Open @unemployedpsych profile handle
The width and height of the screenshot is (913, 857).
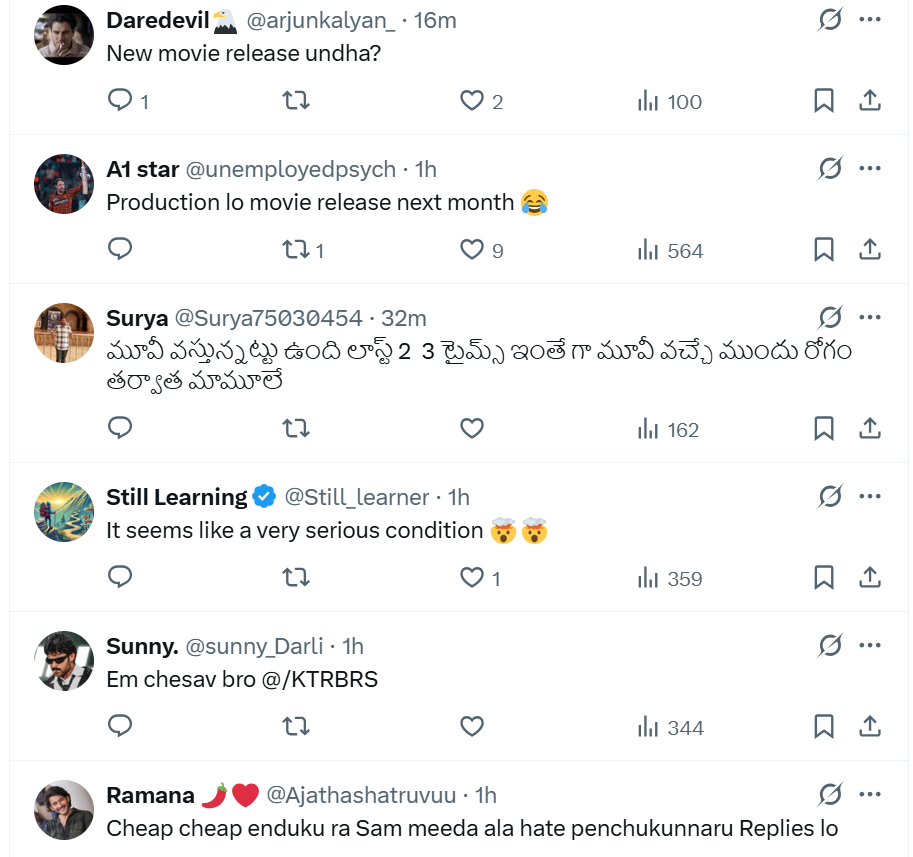pyautogui.click(x=291, y=169)
